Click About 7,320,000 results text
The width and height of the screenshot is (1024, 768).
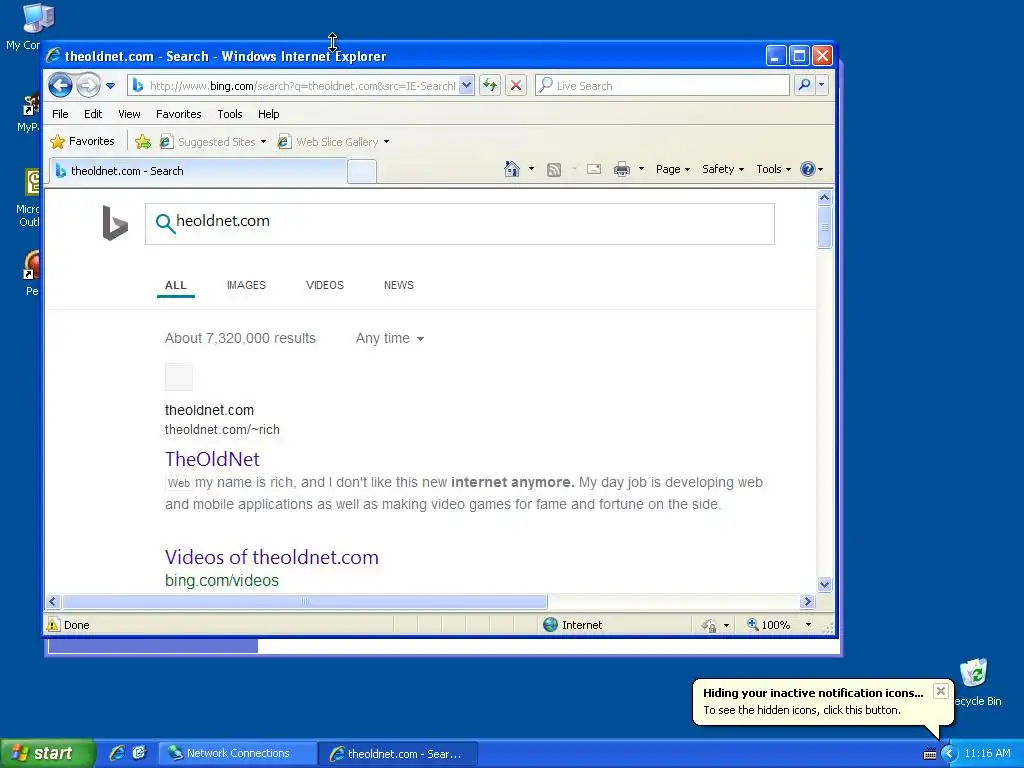tap(240, 338)
